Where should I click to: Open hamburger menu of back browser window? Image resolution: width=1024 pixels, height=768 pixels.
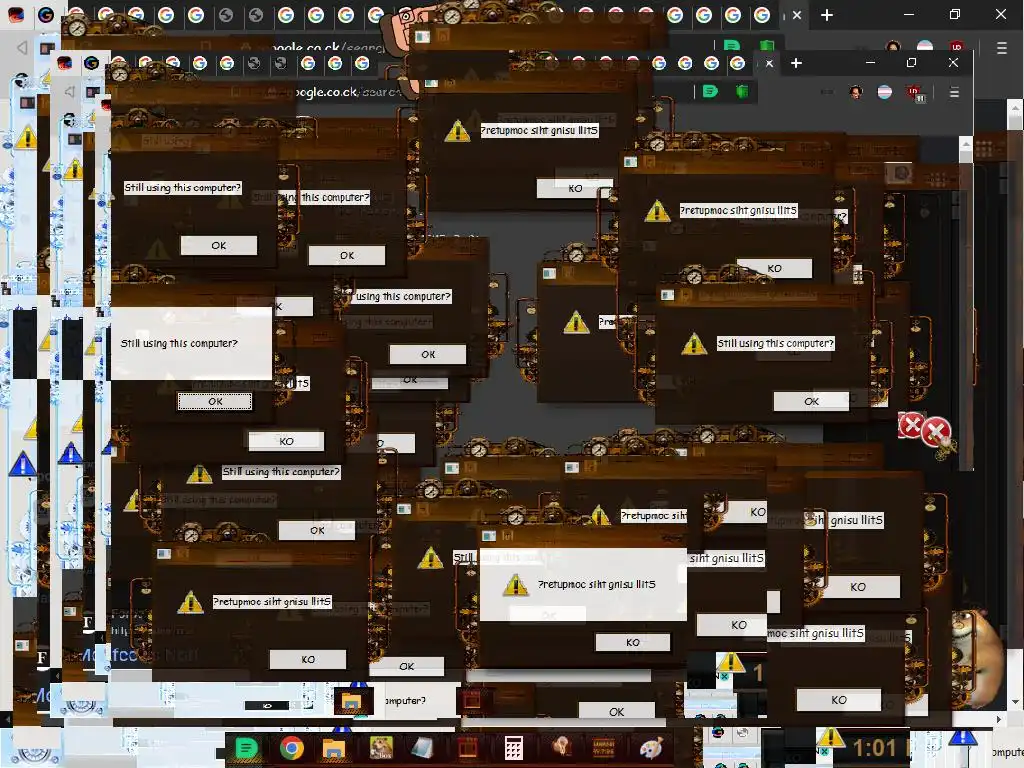1002,48
